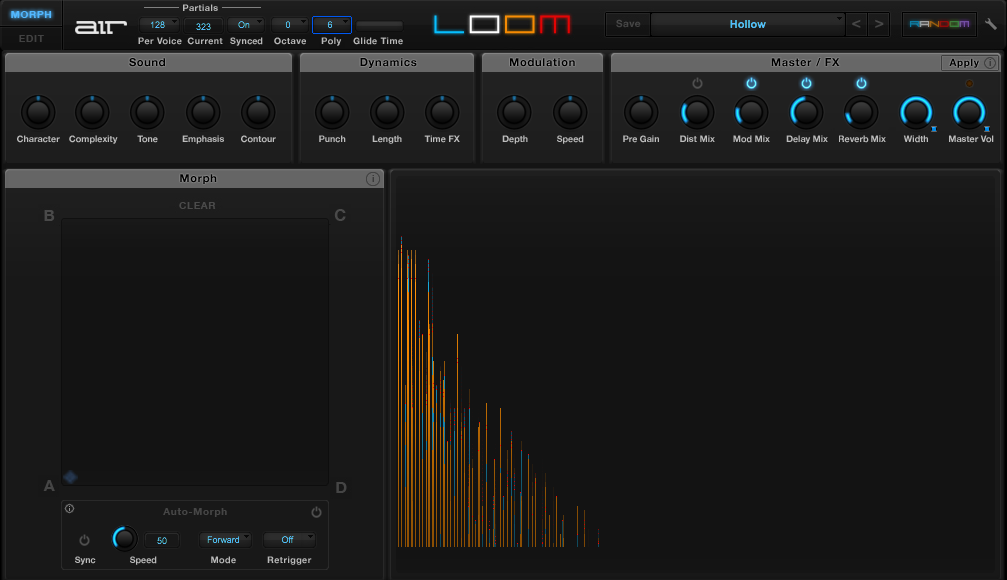This screenshot has height=580, width=1007.
Task: Open the Poly voices dropdown
Action: (x=331, y=25)
